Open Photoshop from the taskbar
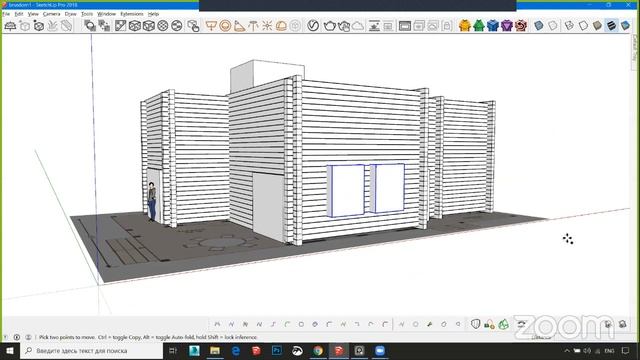Viewport: 640px width, 360px height. [277, 351]
